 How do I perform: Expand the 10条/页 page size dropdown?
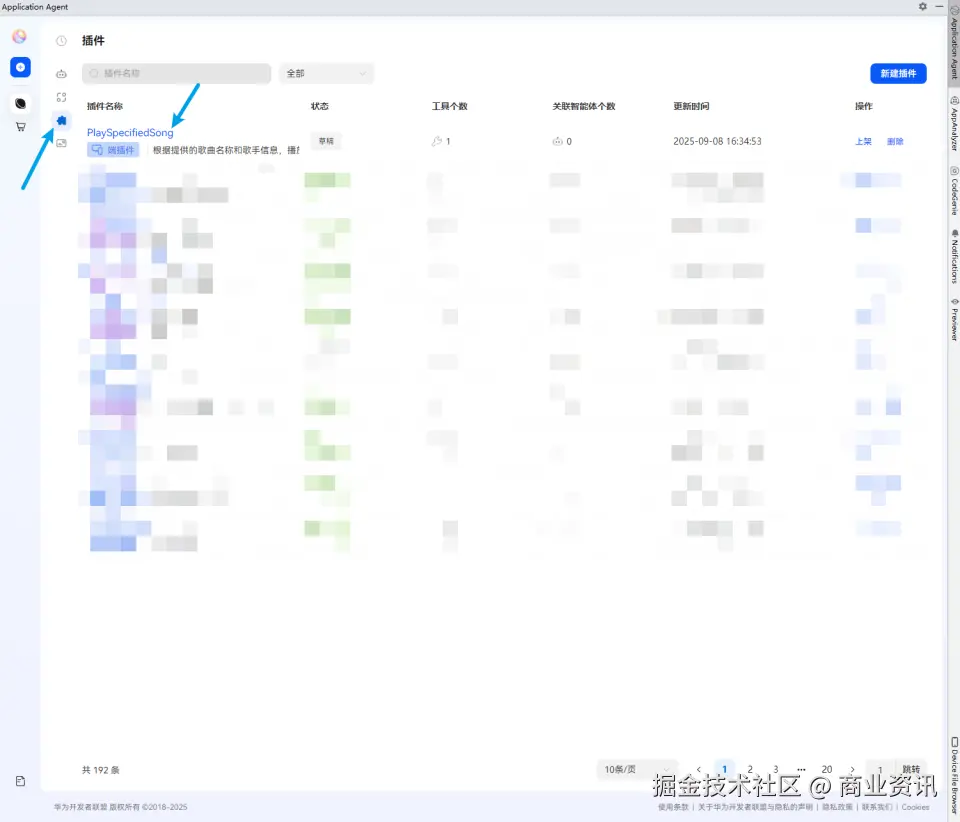click(x=637, y=769)
